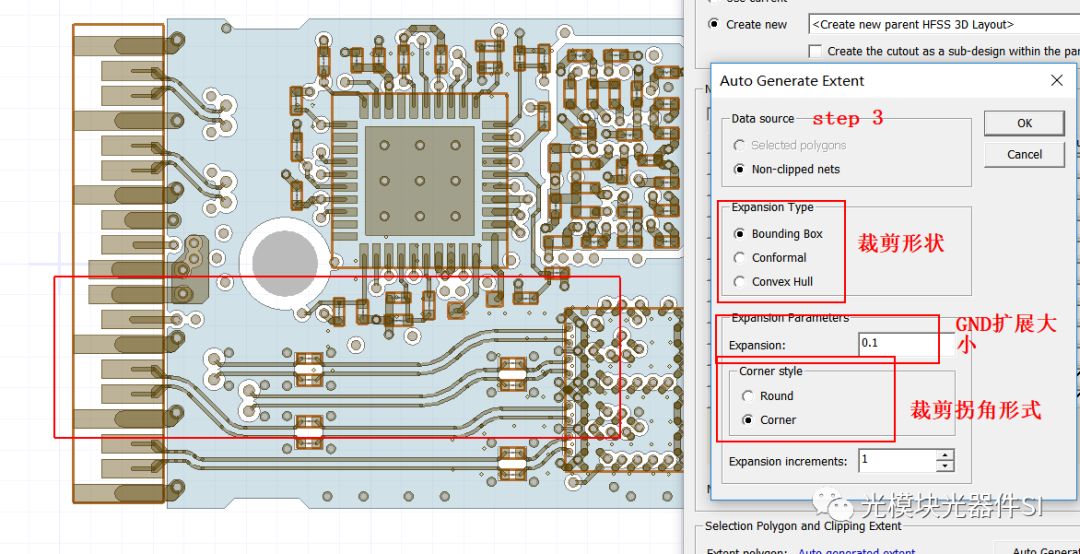Click OK in Auto Generate Extent dialog

[x=1024, y=123]
